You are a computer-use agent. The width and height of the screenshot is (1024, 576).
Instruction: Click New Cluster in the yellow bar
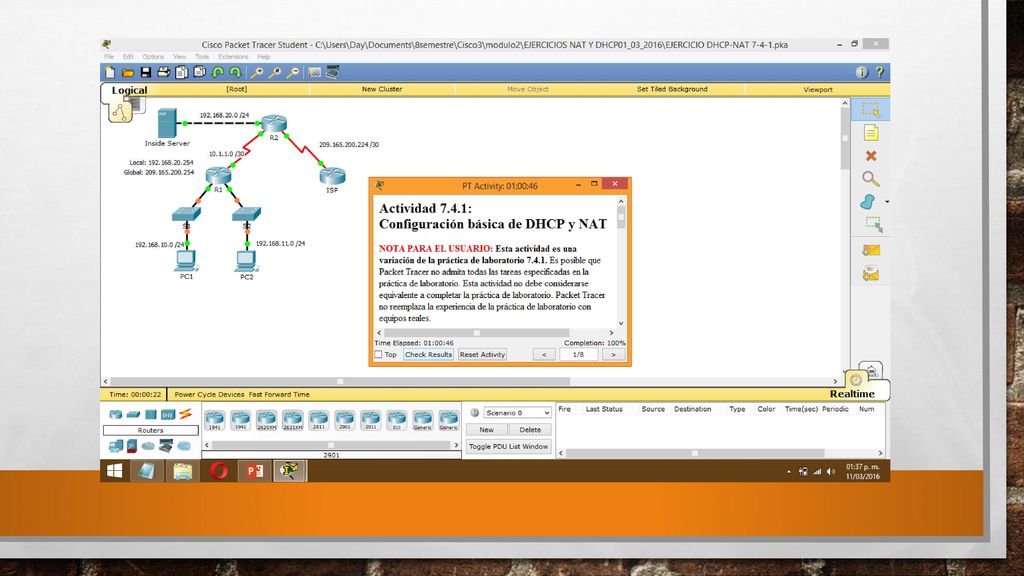382,89
